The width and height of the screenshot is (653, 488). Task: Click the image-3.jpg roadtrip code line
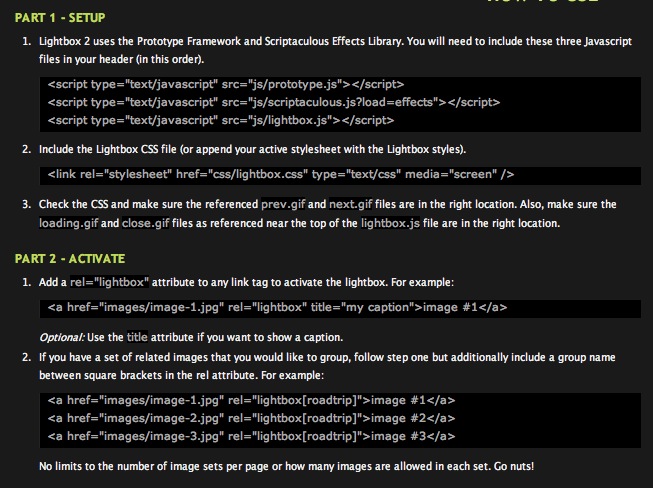pyautogui.click(x=251, y=436)
